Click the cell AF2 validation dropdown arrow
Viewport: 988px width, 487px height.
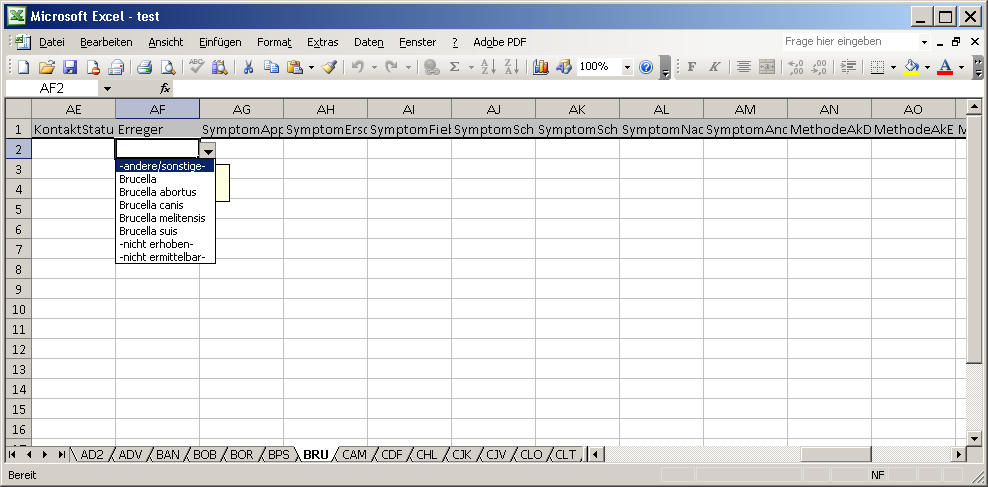tap(208, 149)
